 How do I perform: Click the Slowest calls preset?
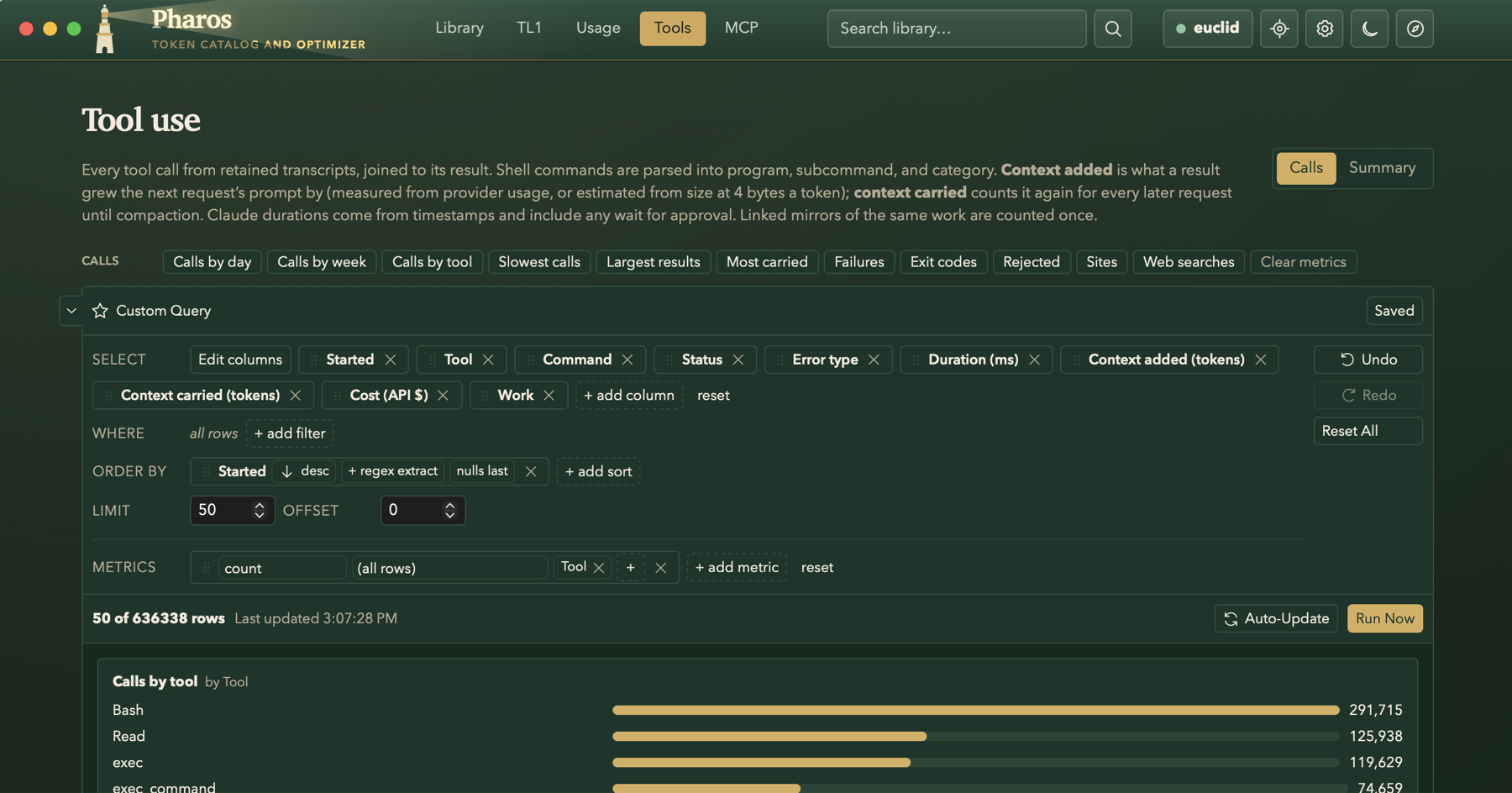[539, 262]
